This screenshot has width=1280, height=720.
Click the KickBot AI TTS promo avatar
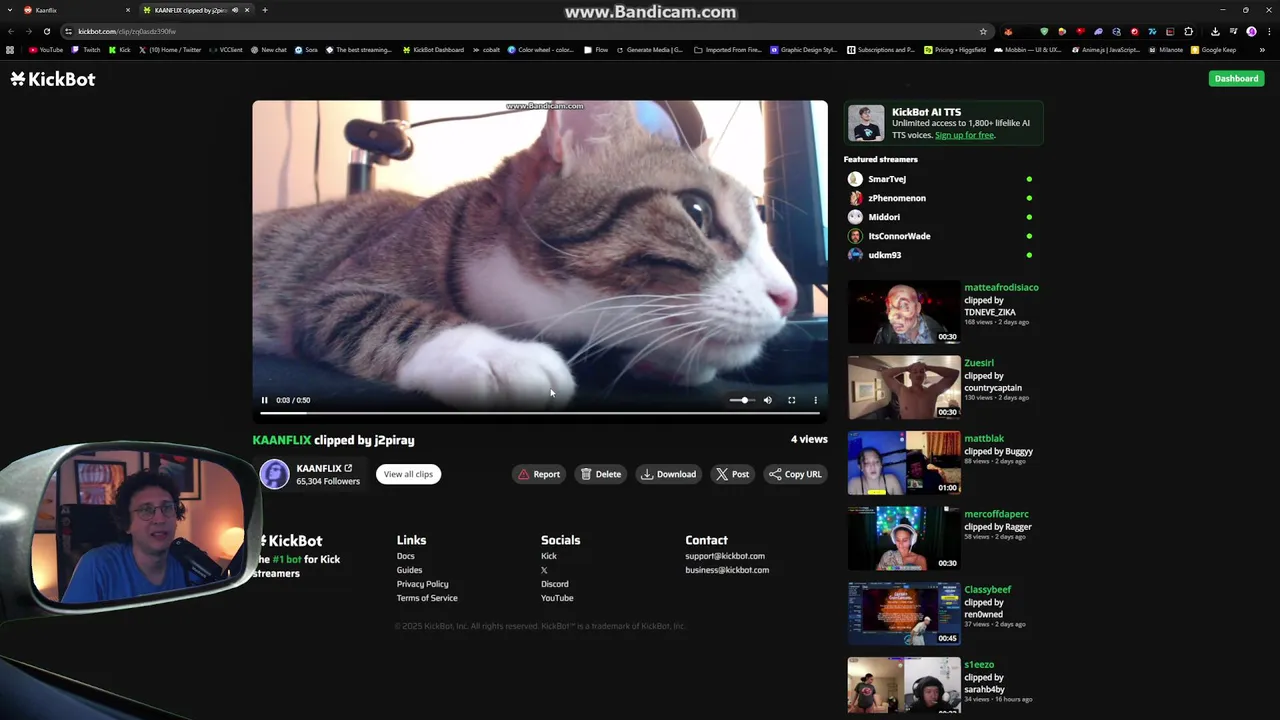(x=866, y=123)
